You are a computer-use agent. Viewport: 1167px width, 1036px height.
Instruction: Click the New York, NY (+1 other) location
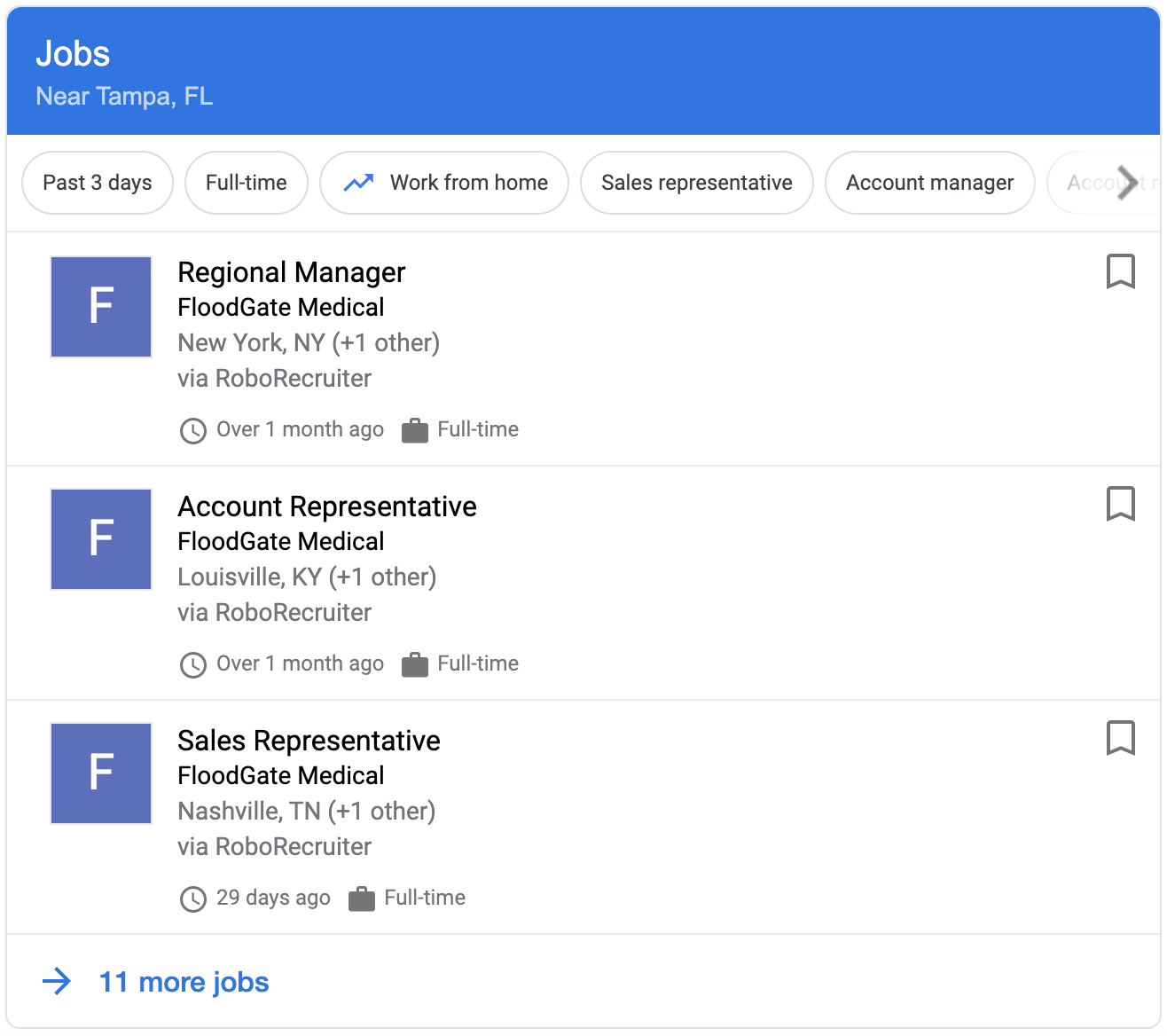[x=309, y=342]
